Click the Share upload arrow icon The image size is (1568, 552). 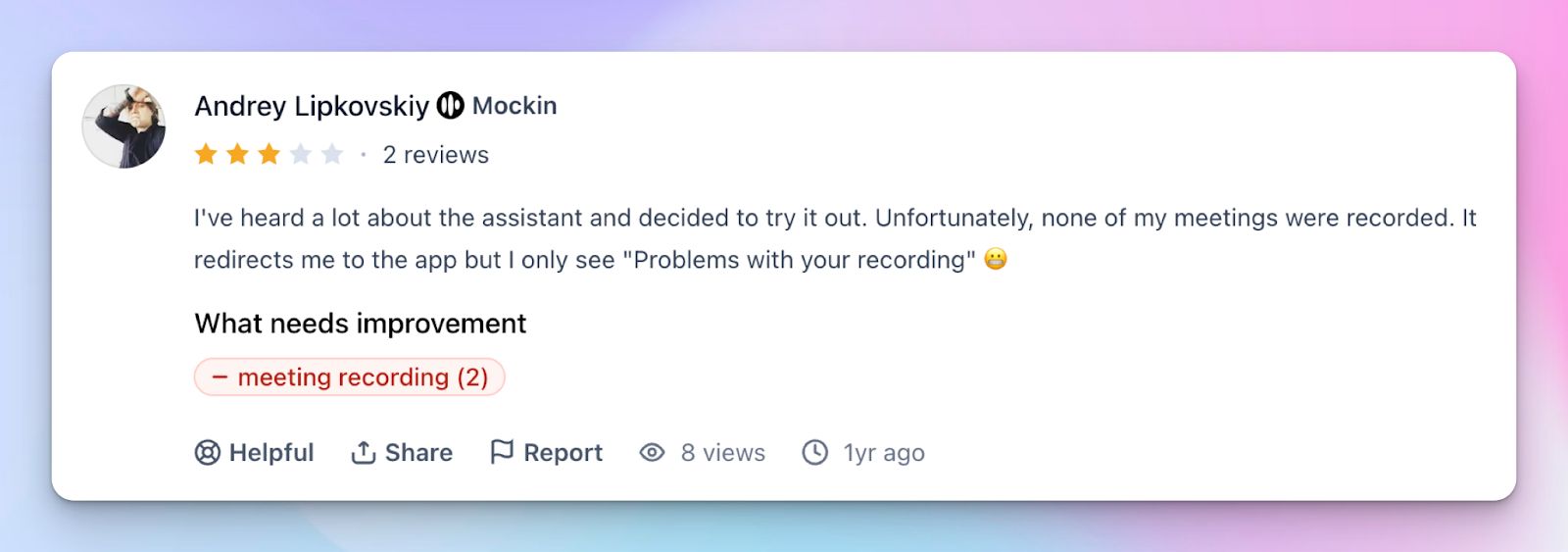(x=364, y=452)
